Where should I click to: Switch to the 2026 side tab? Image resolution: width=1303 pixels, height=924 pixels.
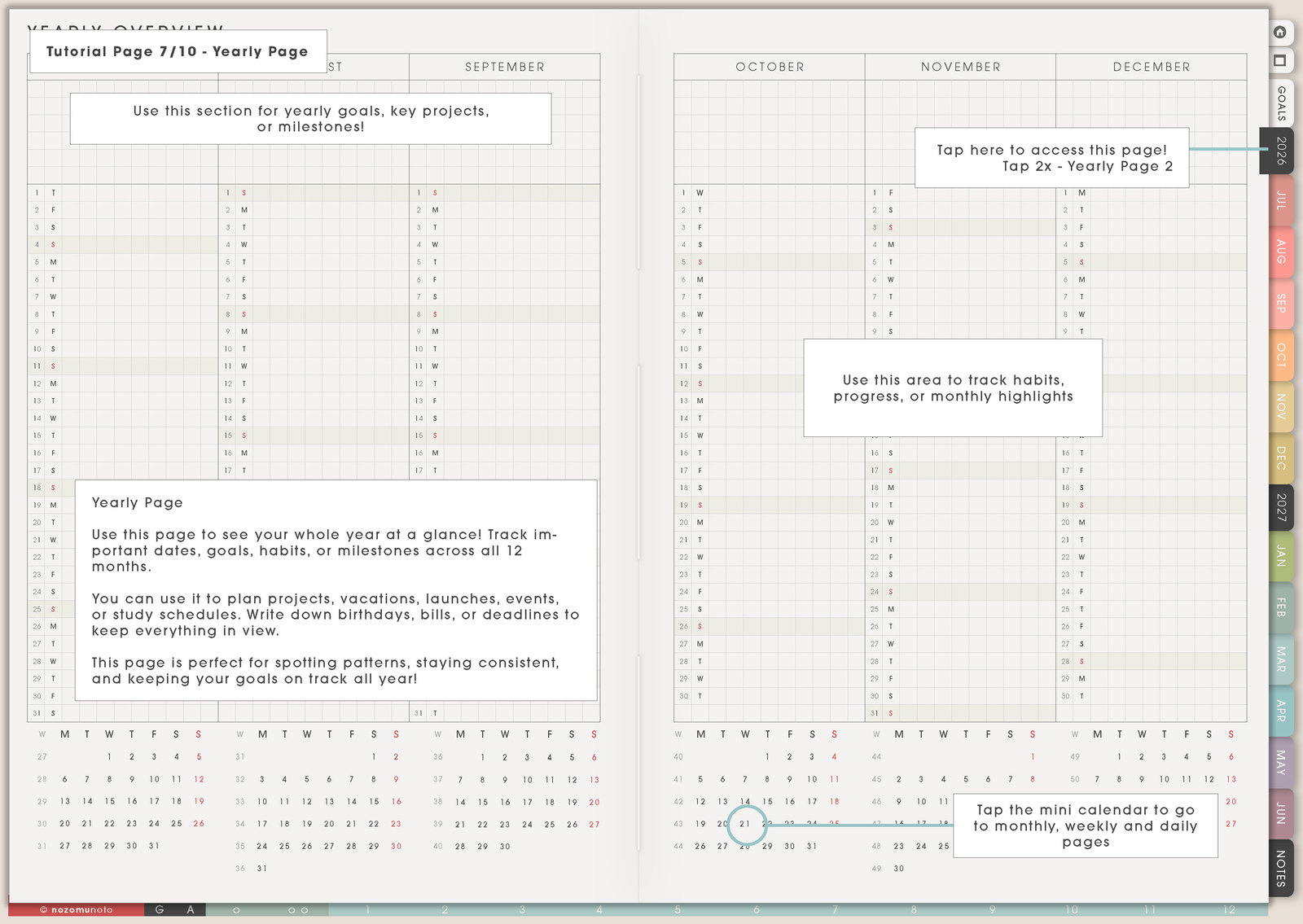pyautogui.click(x=1277, y=151)
